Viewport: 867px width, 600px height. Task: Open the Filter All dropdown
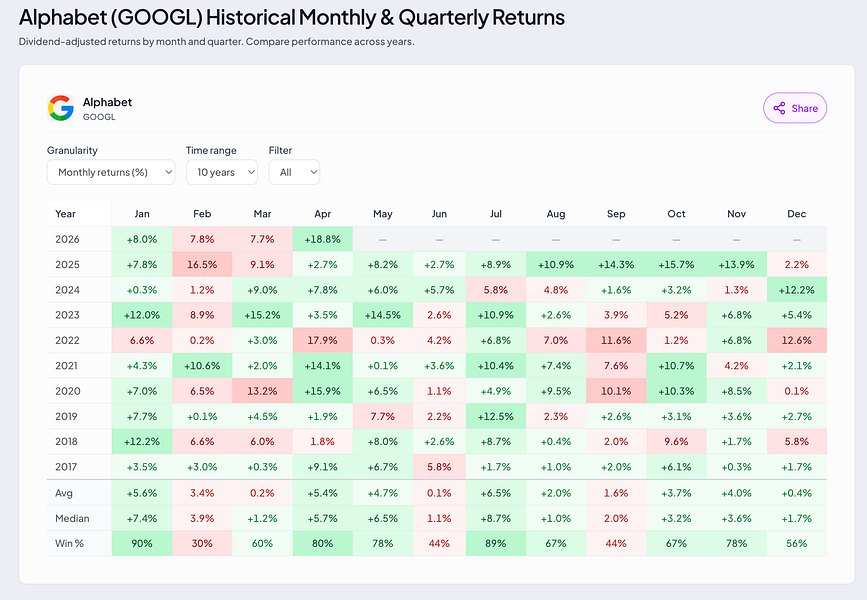click(x=294, y=172)
